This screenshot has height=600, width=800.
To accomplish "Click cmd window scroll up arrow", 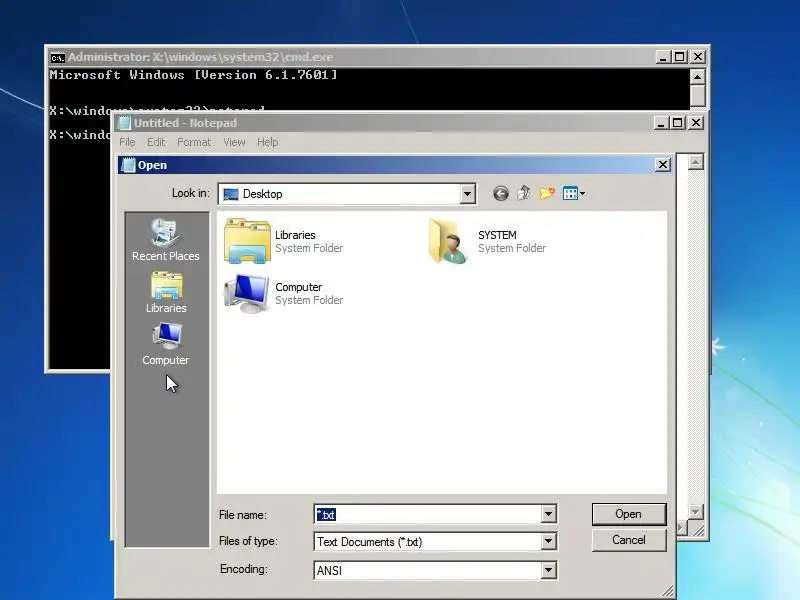I will coord(697,77).
